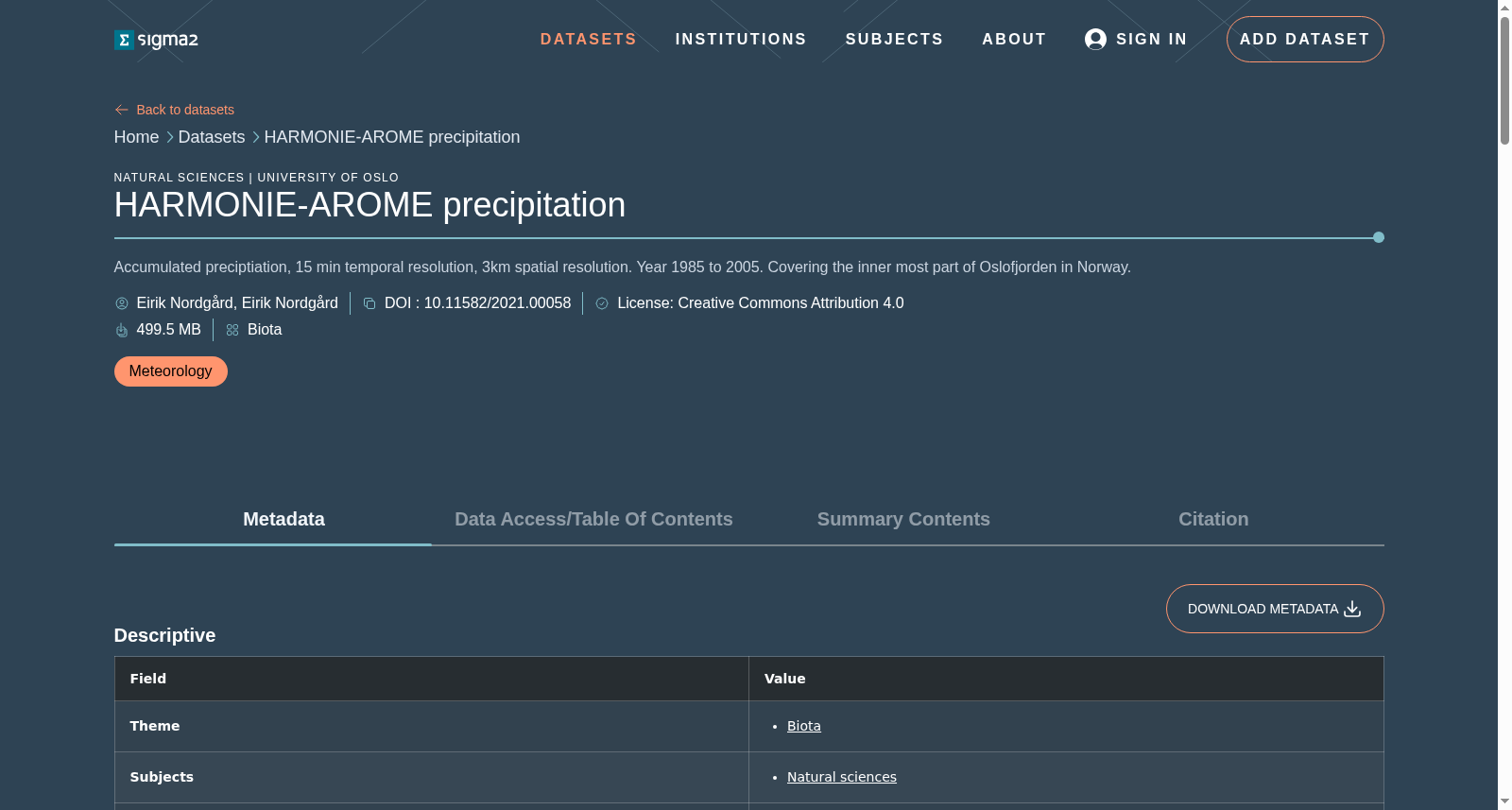
Task: Click the HARMONIE-AROME precipitation breadcrumb text
Action: pos(392,137)
